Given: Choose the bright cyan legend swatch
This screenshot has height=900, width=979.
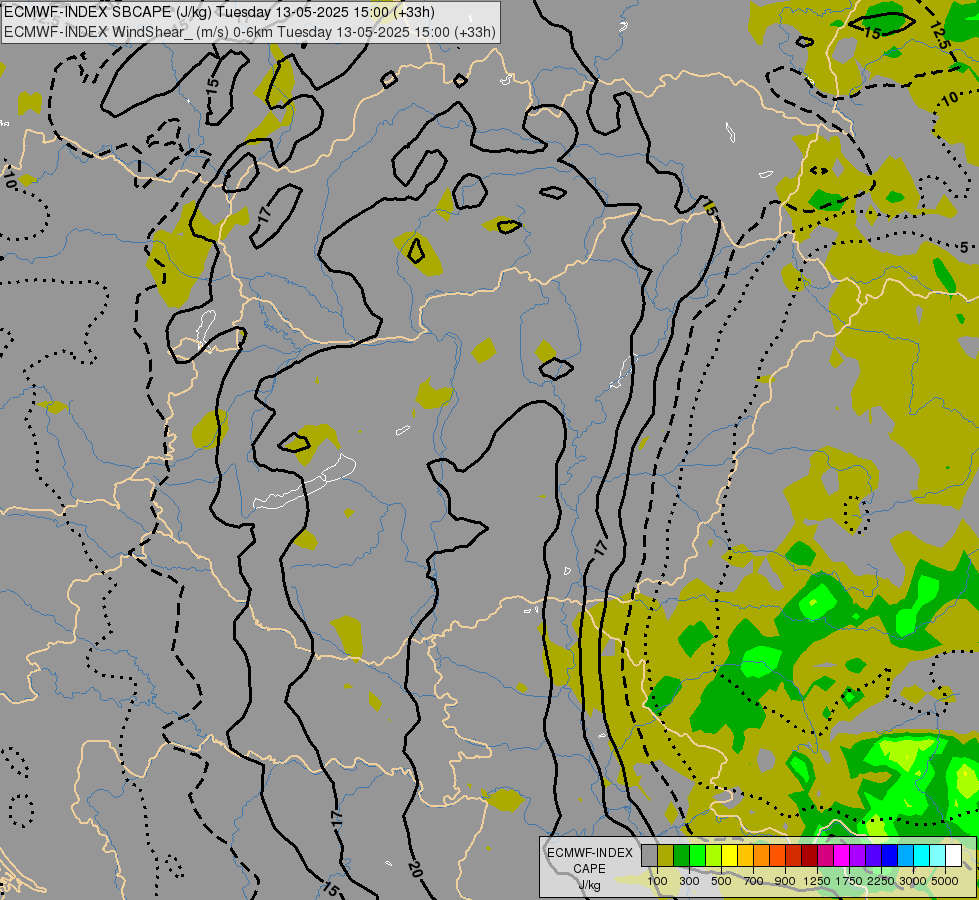Looking at the screenshot, I should [922, 856].
